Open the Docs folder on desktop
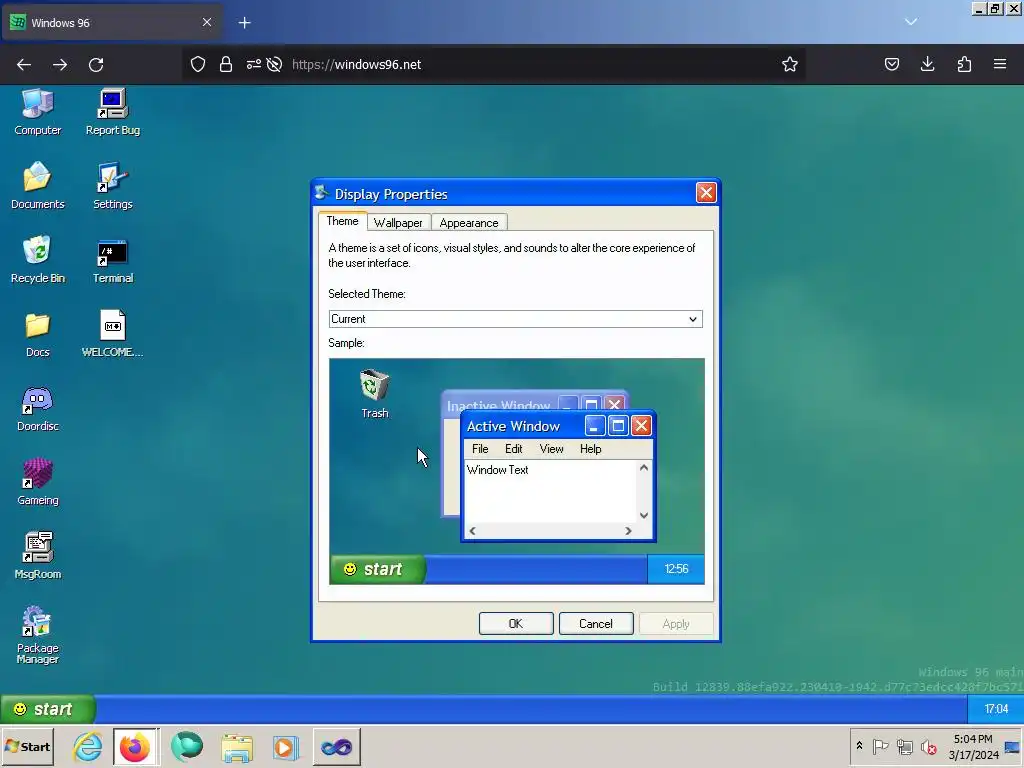The width and height of the screenshot is (1024, 768). [37, 334]
